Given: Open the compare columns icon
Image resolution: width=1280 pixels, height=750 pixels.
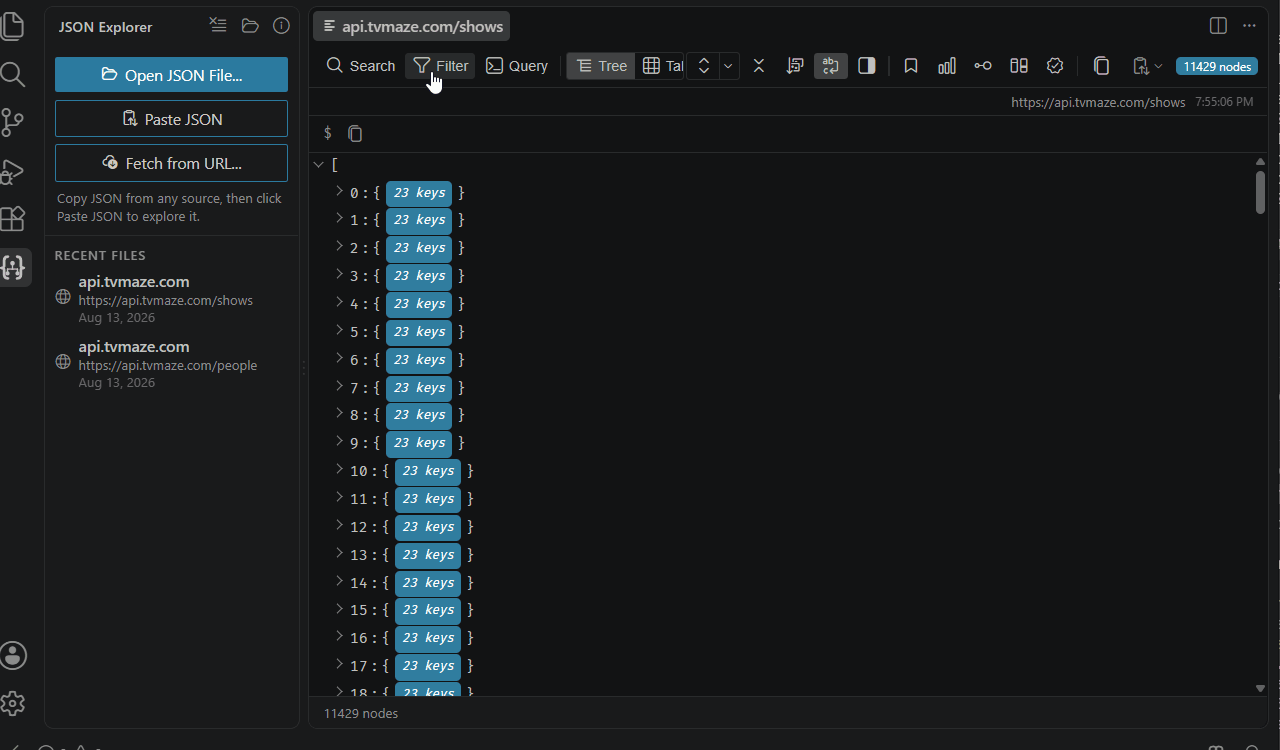Looking at the screenshot, I should [1019, 66].
